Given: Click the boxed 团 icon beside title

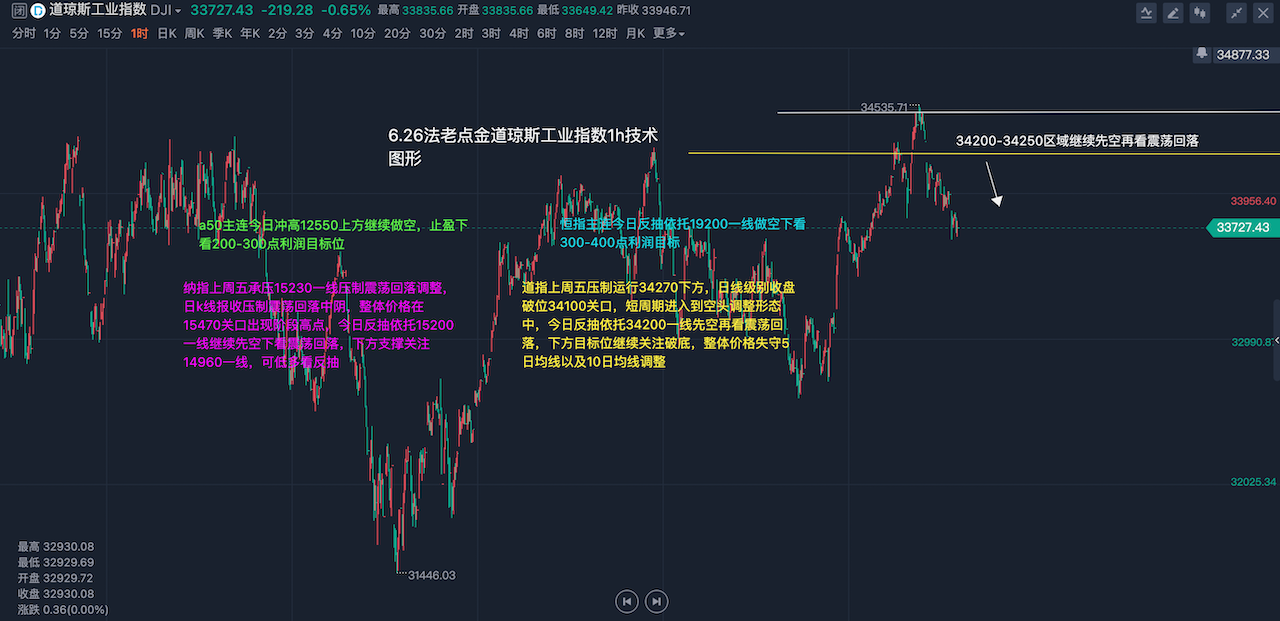Looking at the screenshot, I should pyautogui.click(x=19, y=11).
